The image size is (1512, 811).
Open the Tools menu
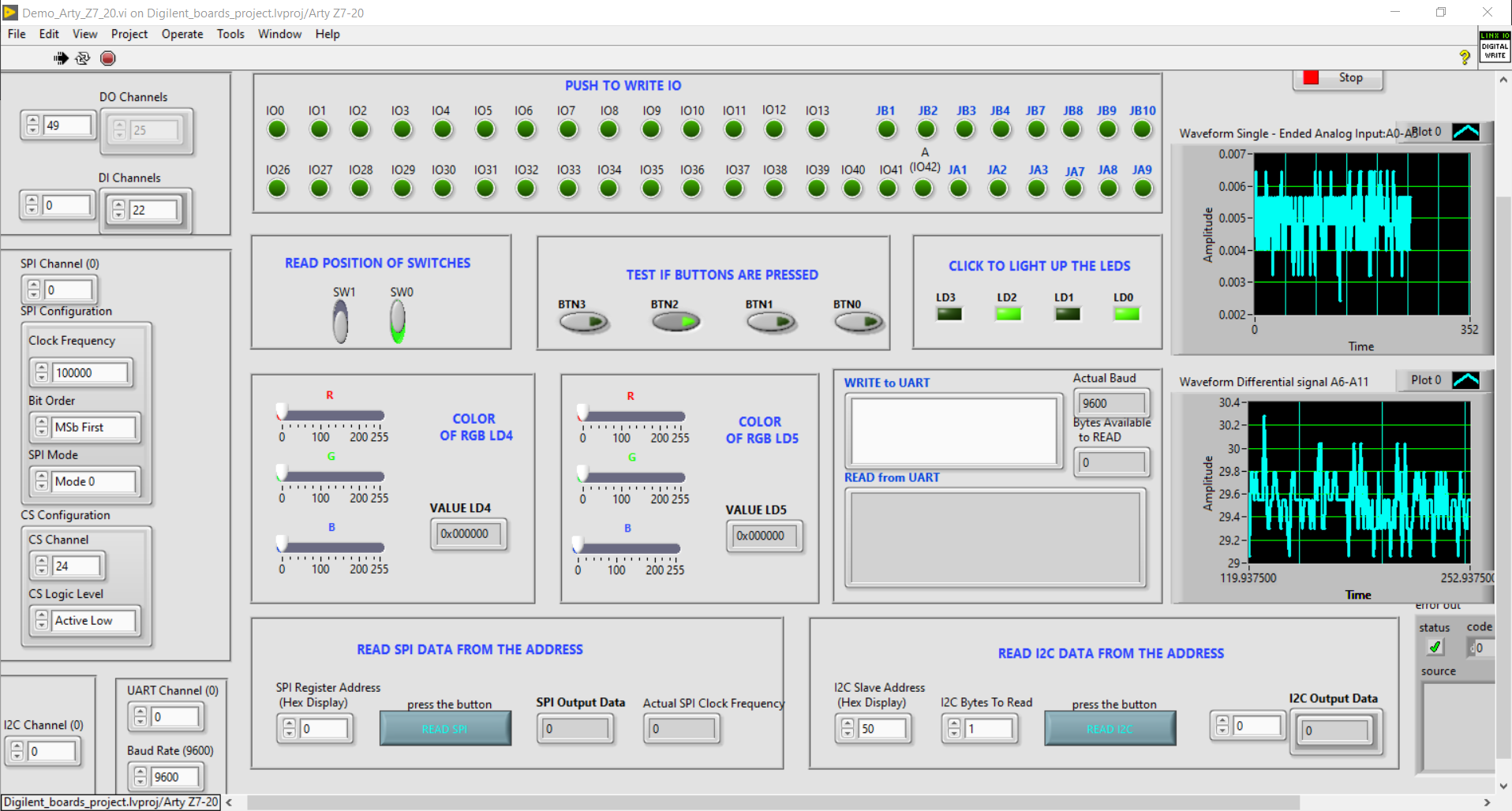pyautogui.click(x=230, y=34)
